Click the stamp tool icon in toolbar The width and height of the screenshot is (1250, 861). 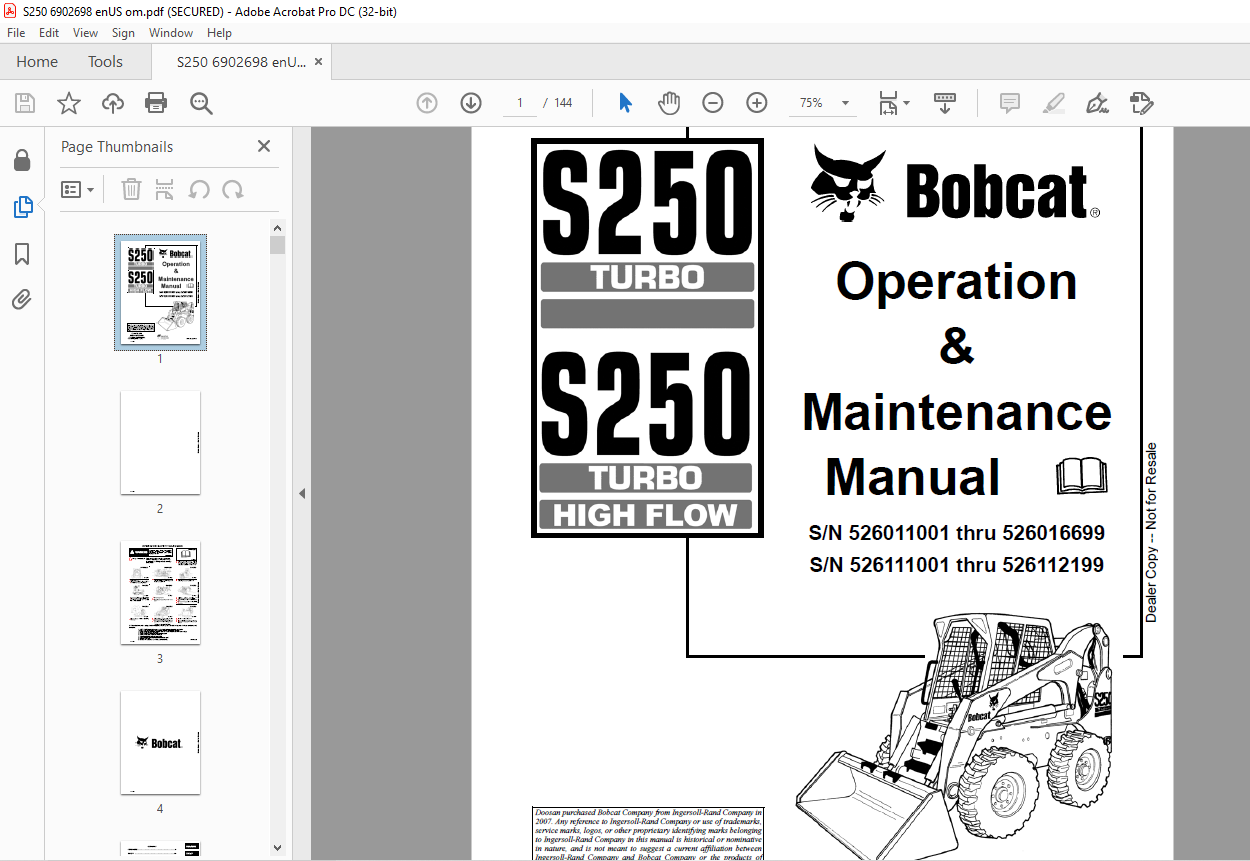point(1141,103)
